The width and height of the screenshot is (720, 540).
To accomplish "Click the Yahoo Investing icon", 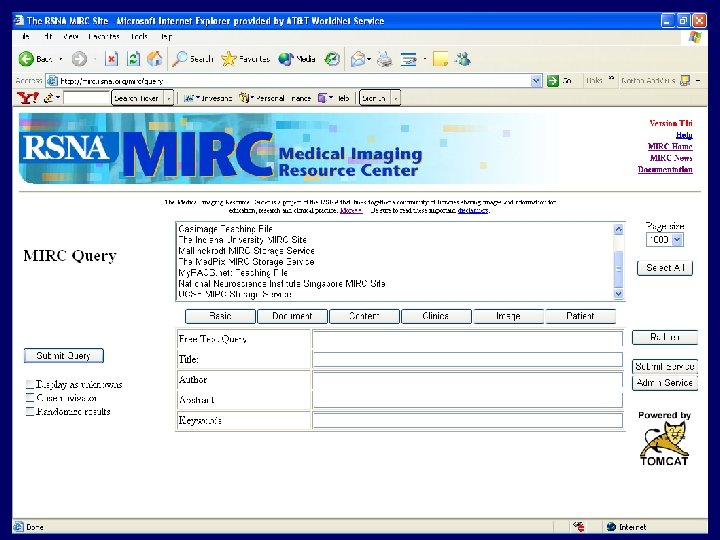I will click(x=188, y=98).
